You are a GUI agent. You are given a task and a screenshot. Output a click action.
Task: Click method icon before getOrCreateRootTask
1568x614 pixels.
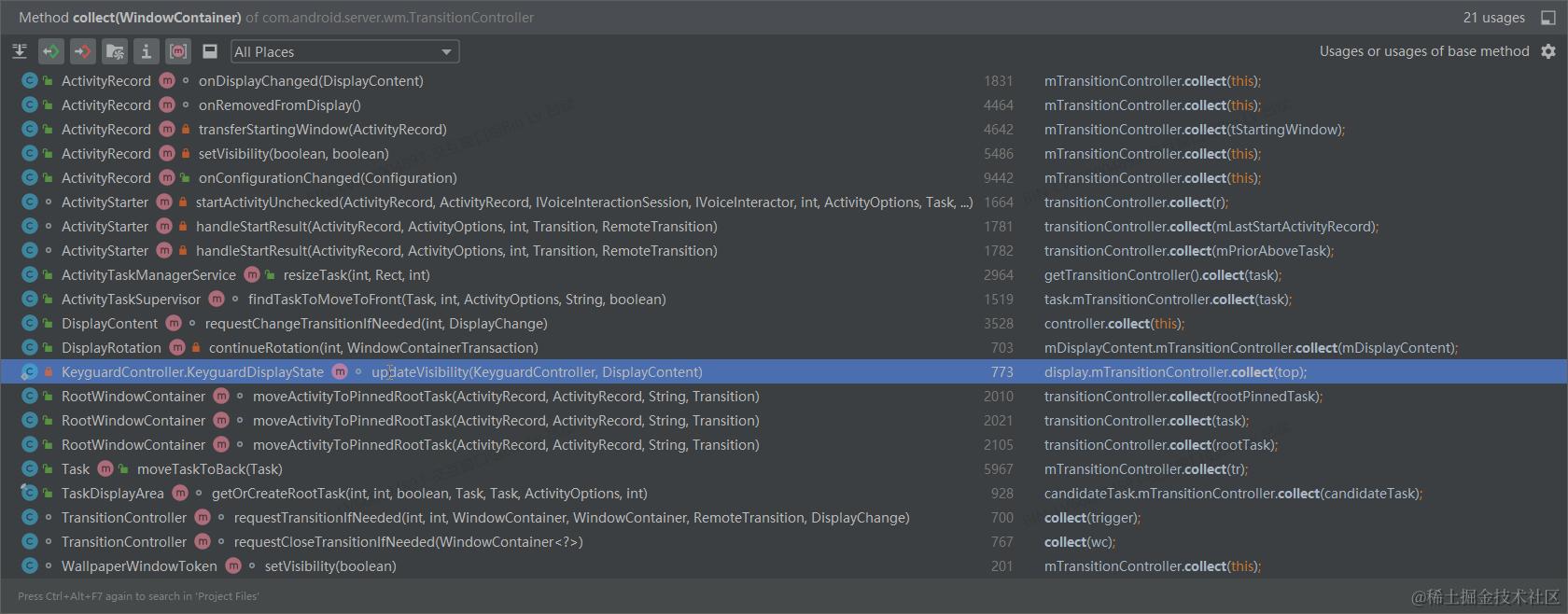pyautogui.click(x=180, y=493)
